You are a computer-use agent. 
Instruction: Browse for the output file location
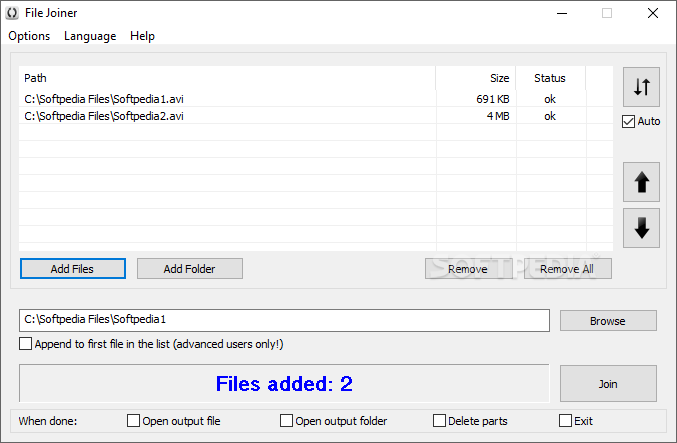pyautogui.click(x=608, y=320)
